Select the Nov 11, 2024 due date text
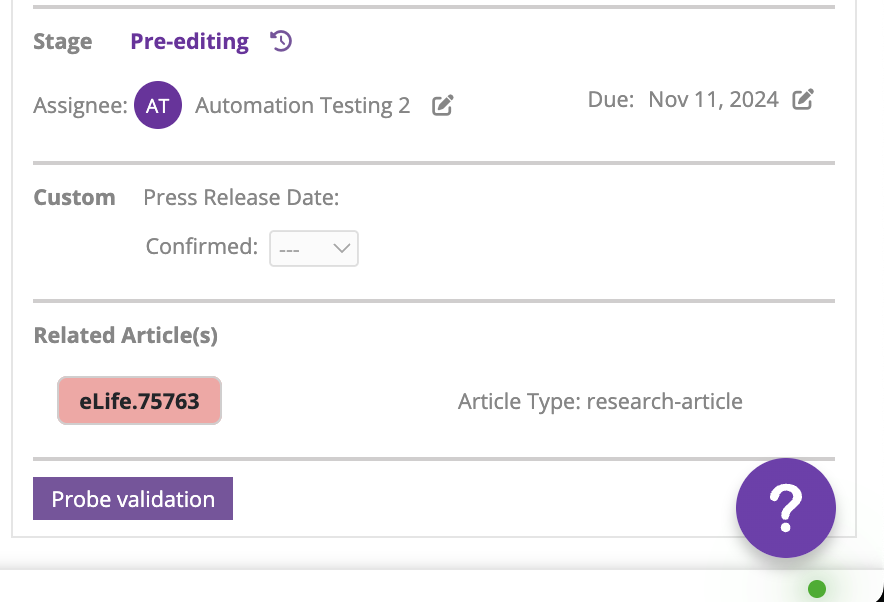The height and width of the screenshot is (602, 884). point(713,100)
